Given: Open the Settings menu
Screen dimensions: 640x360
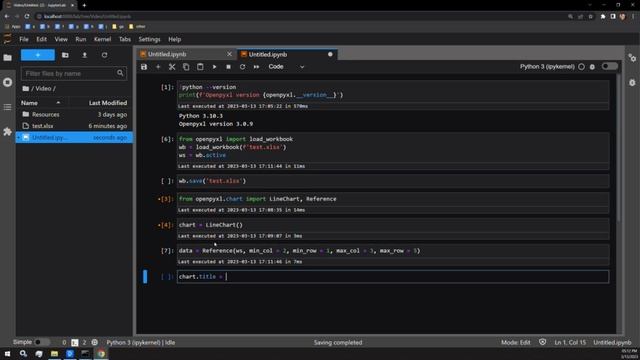Looking at the screenshot, I should (149, 39).
